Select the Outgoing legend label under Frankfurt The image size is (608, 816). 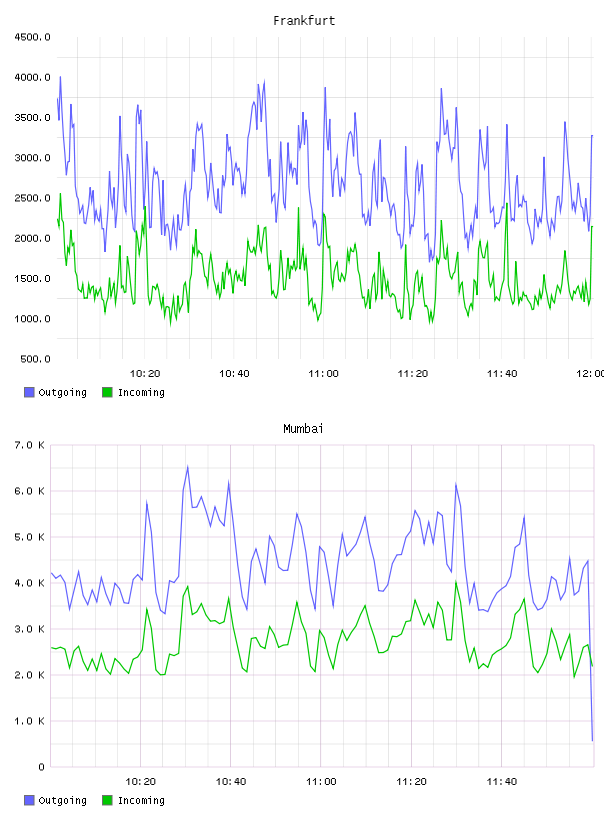pos(62,393)
